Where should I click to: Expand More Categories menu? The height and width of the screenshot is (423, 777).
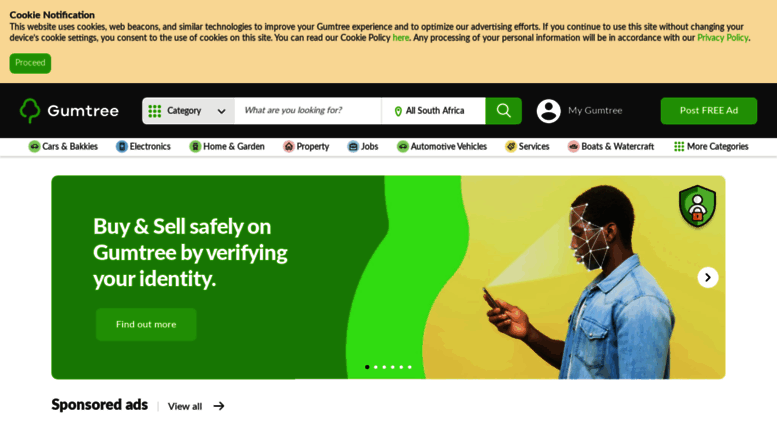pos(711,147)
